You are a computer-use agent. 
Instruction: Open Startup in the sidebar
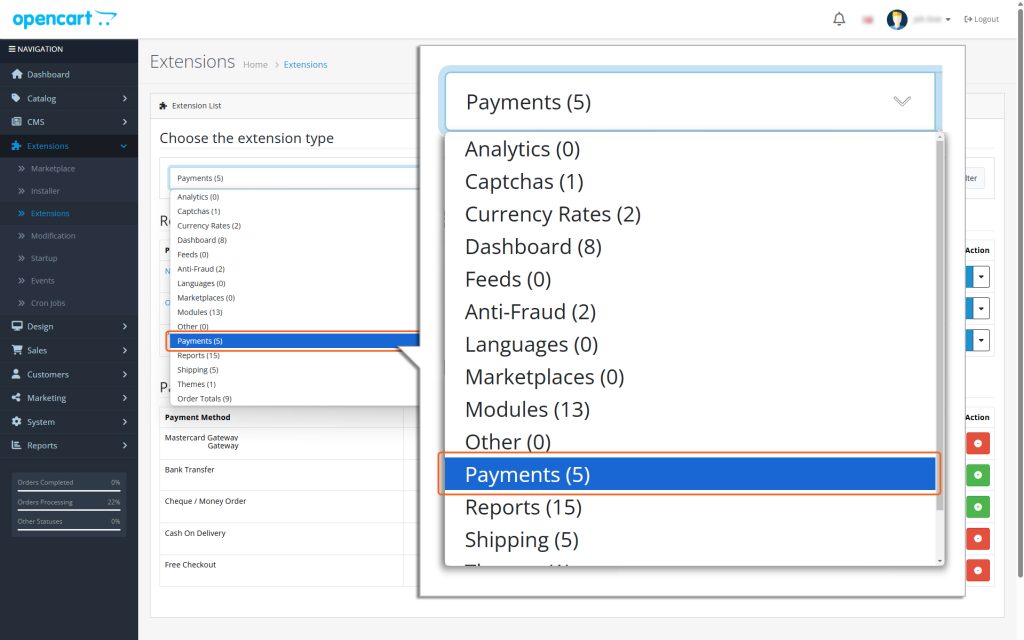pos(44,258)
